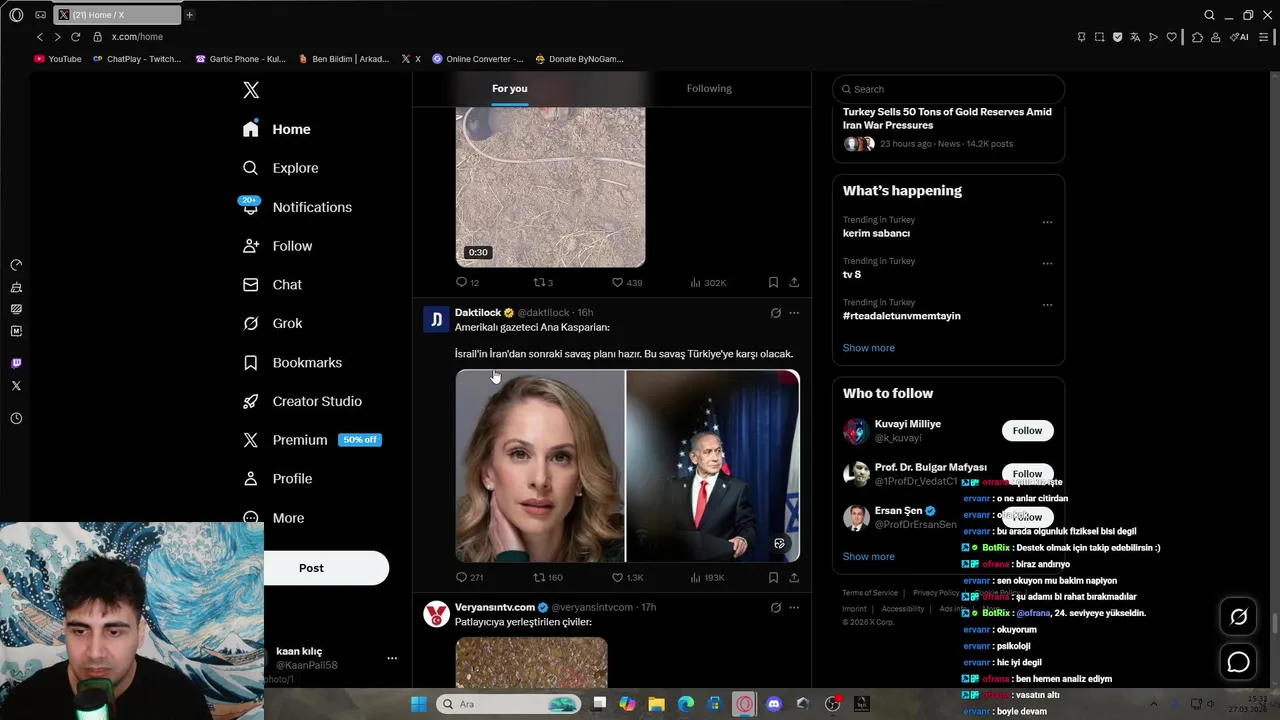Bookmark the Daktilock post
This screenshot has height=720, width=1280.
click(x=773, y=577)
